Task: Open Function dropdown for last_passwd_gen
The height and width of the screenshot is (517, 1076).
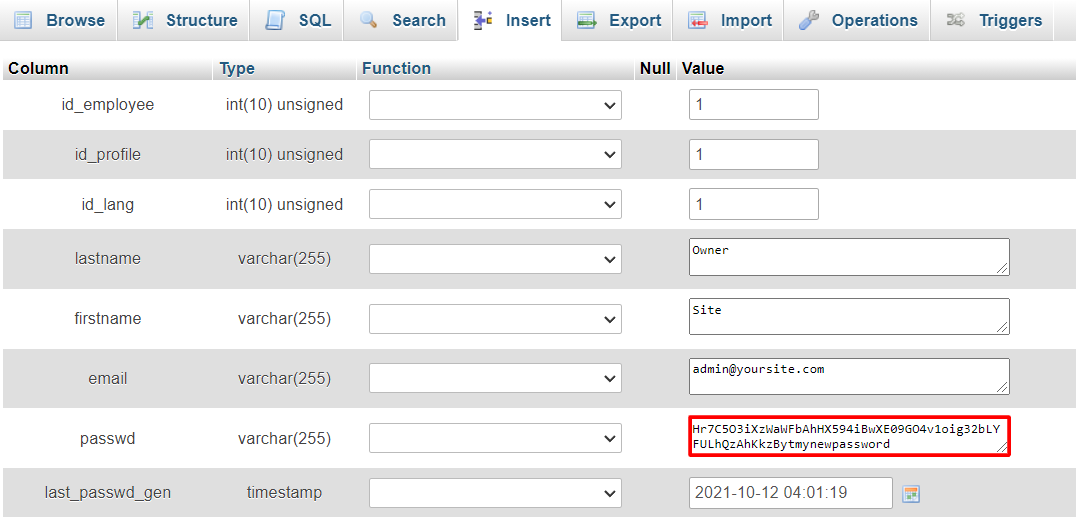Action: click(495, 493)
